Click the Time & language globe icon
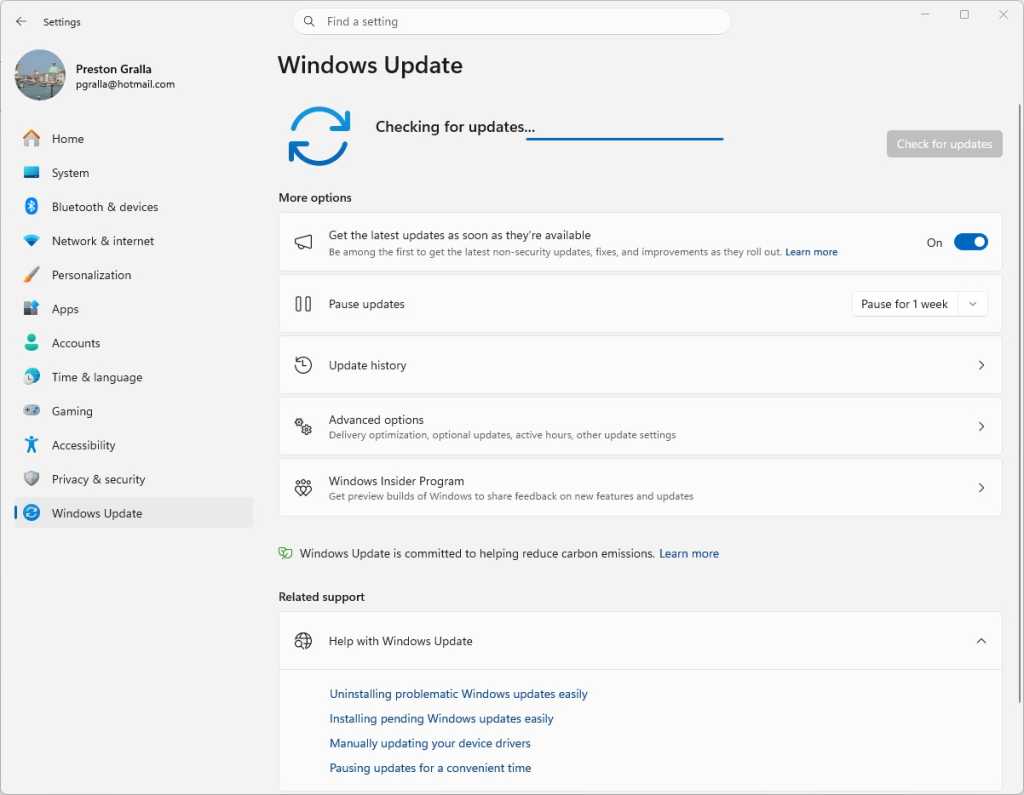Viewport: 1024px width, 795px height. coord(31,376)
